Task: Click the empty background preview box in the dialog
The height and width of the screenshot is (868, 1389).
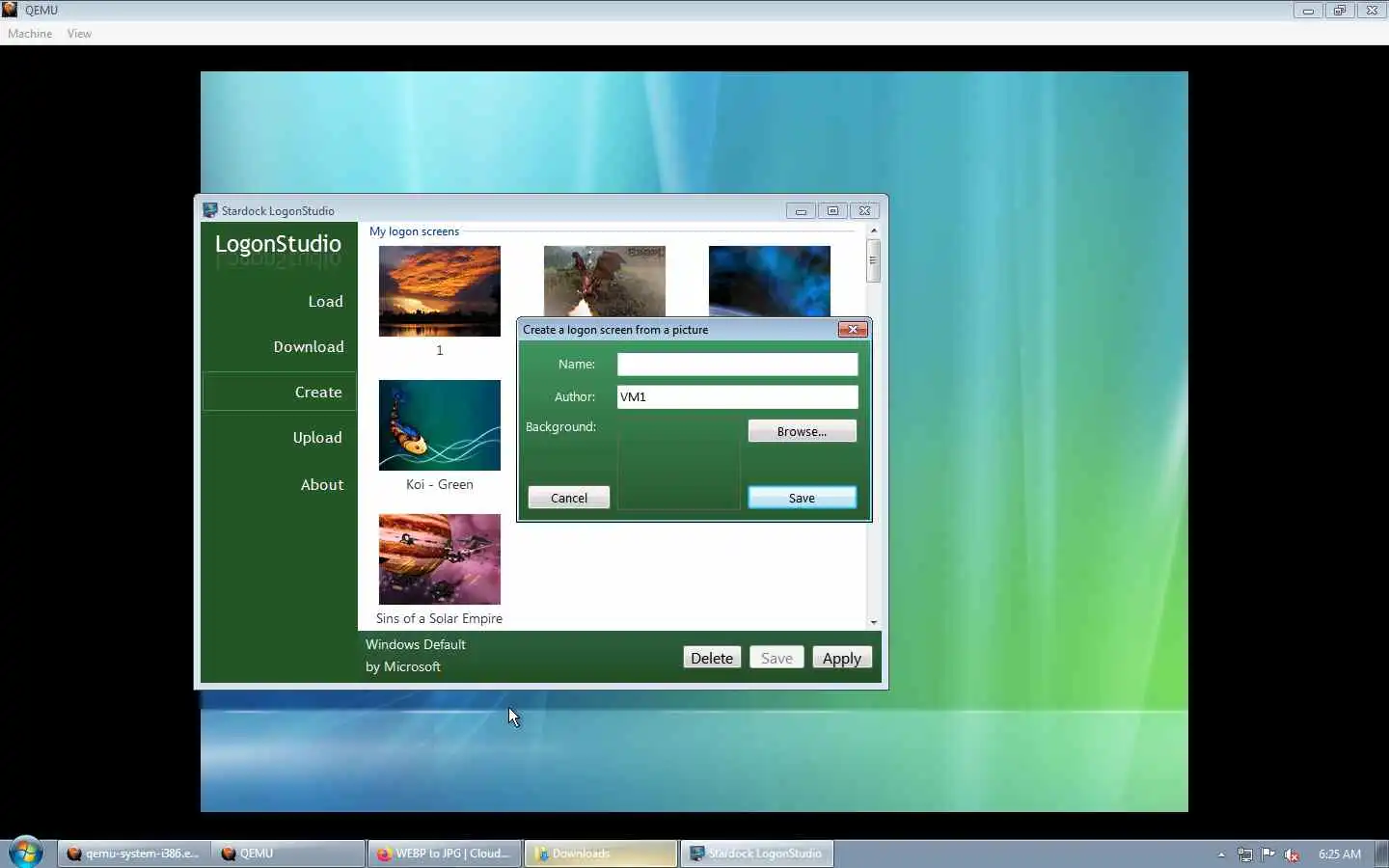Action: 678,463
